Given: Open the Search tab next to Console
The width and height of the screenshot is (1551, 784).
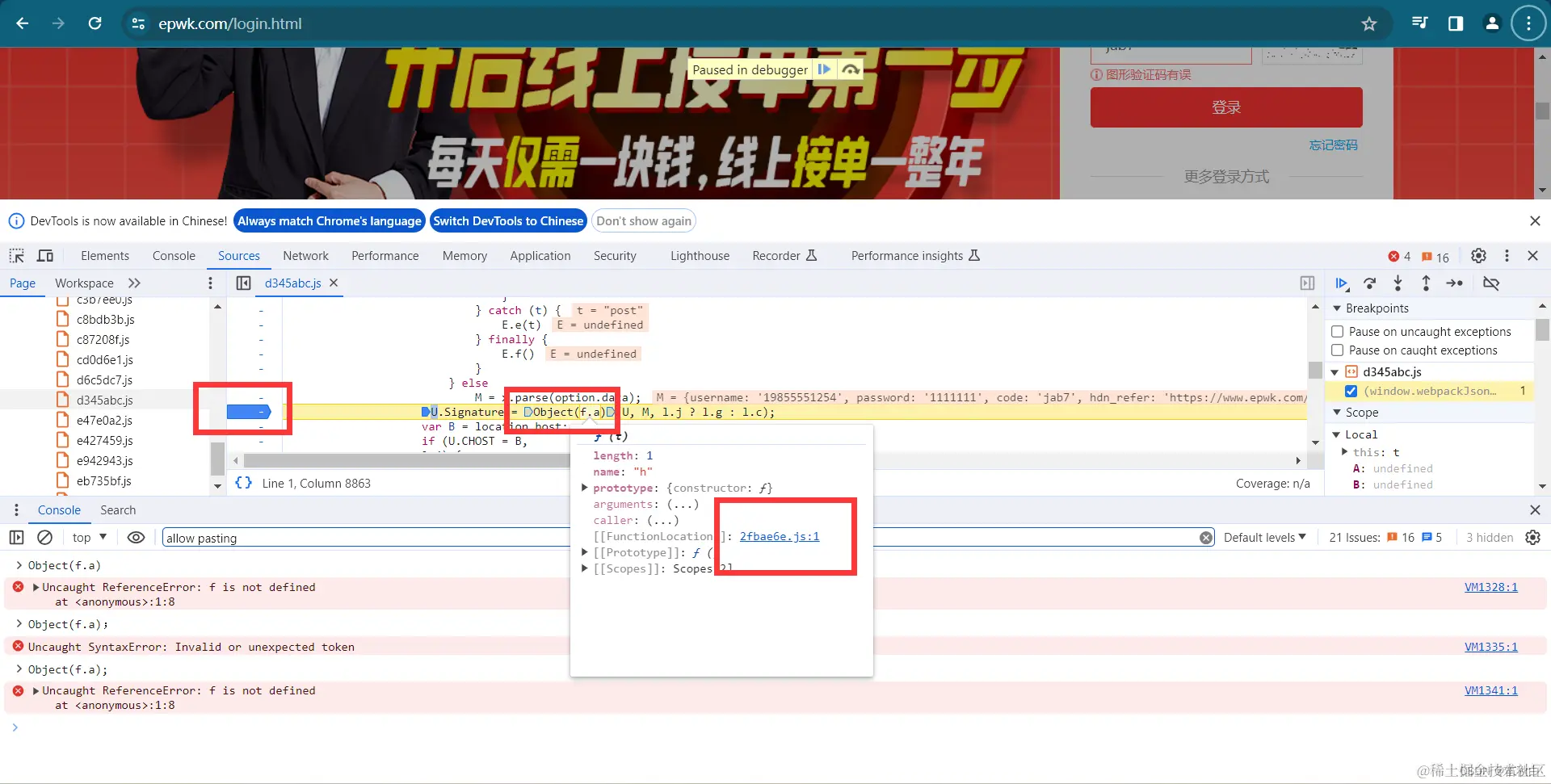Looking at the screenshot, I should click(x=117, y=509).
